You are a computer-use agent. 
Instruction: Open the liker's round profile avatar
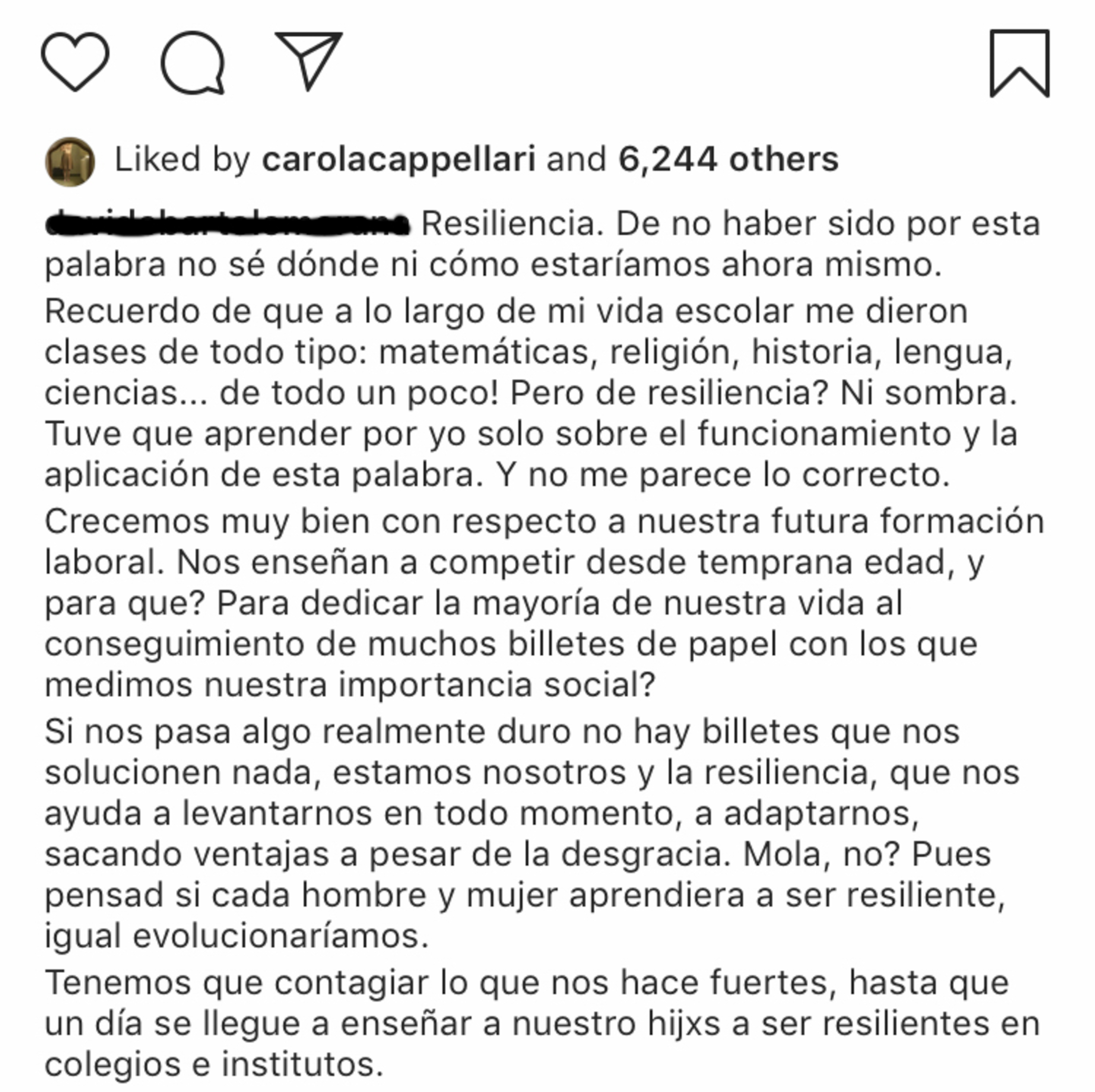click(70, 162)
